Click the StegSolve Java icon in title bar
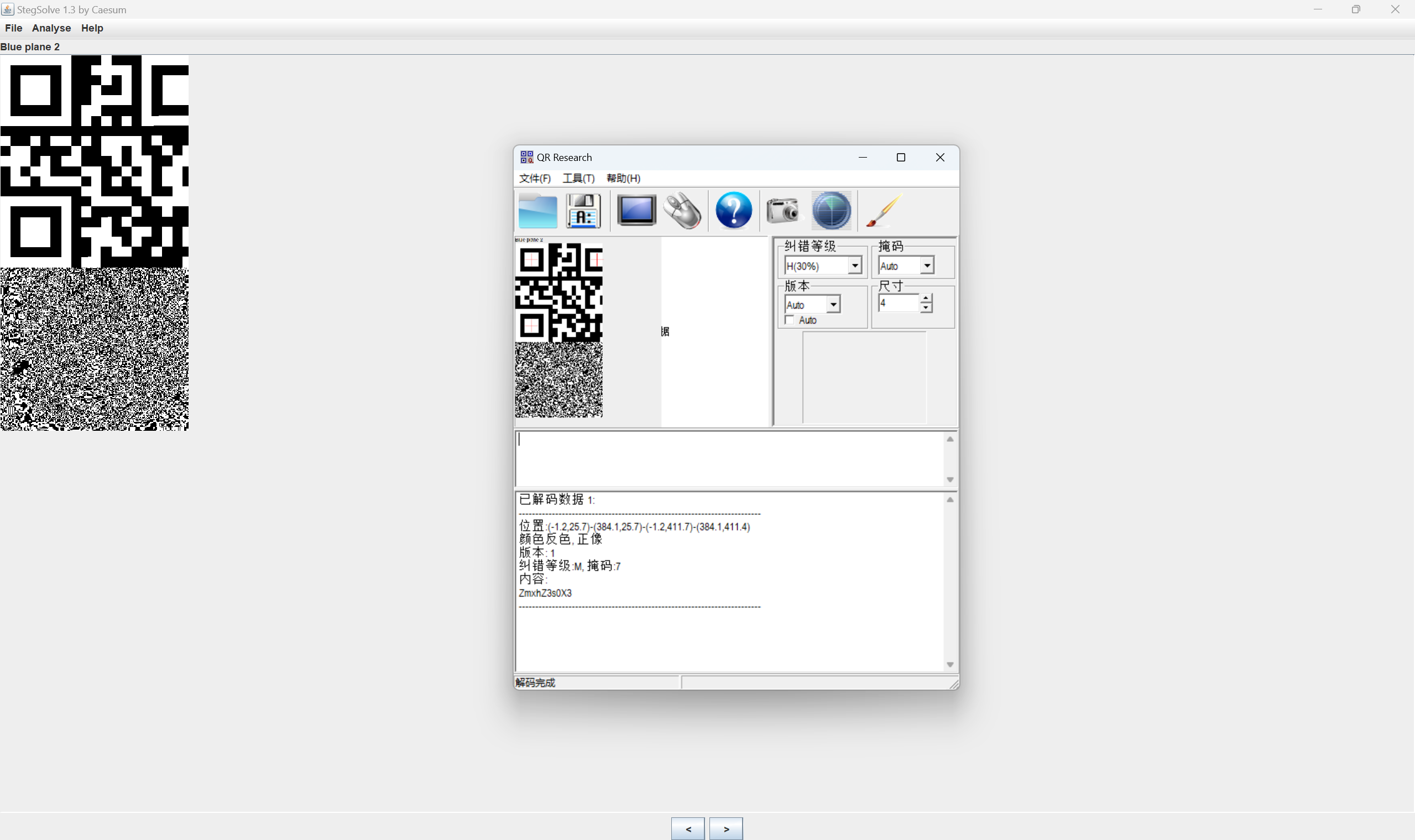 7,9
